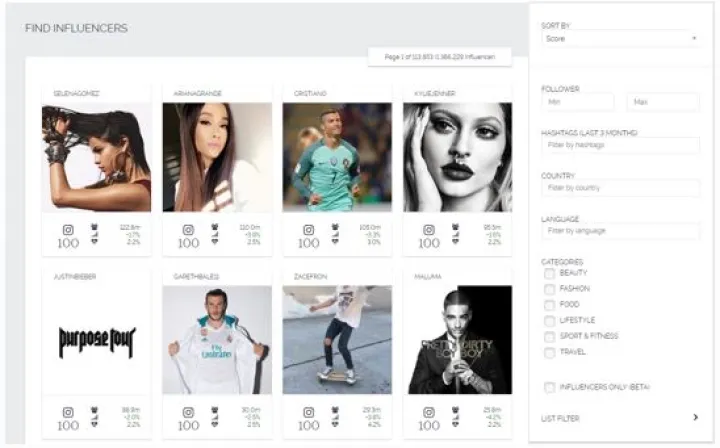
Task: Open the Sort By Score dropdown
Action: coord(619,39)
